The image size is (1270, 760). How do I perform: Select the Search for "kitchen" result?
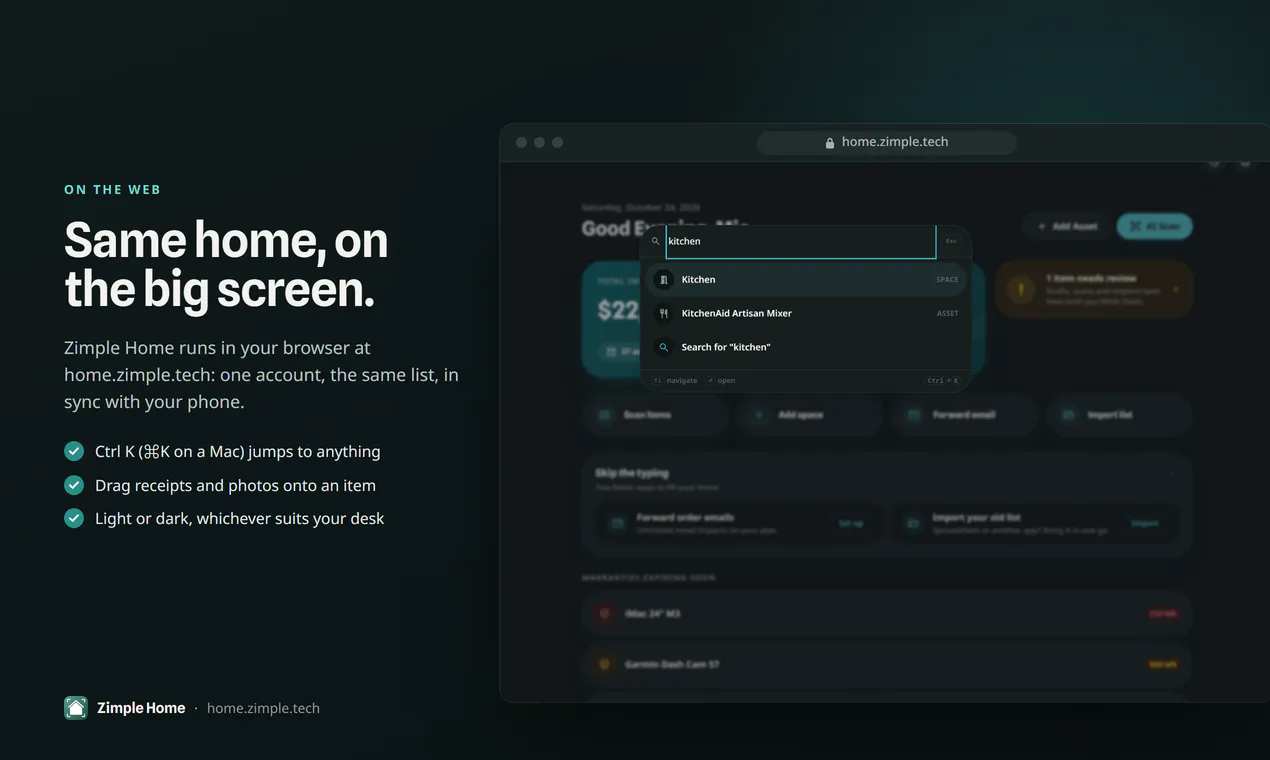[806, 347]
